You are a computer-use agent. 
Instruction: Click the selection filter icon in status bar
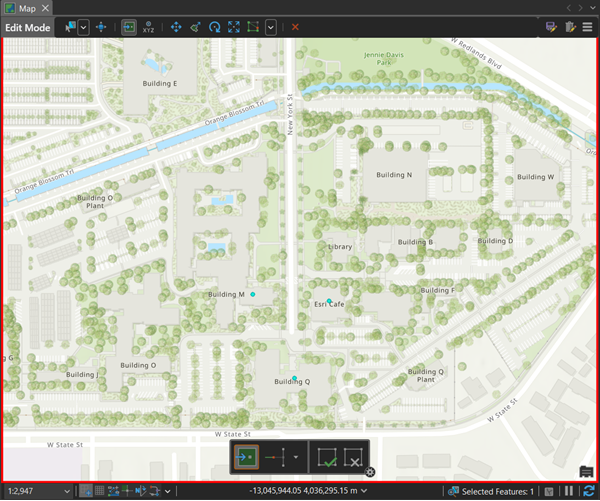(x=549, y=491)
